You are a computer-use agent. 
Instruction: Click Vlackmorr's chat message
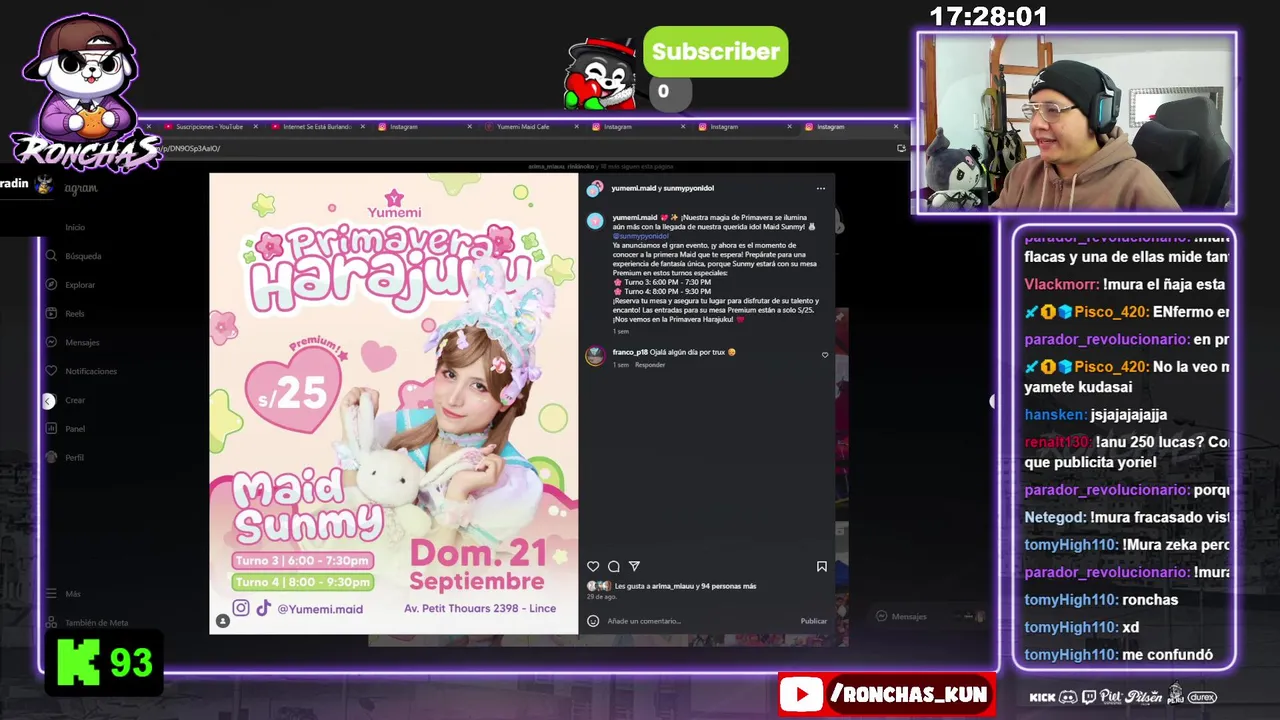click(1126, 284)
